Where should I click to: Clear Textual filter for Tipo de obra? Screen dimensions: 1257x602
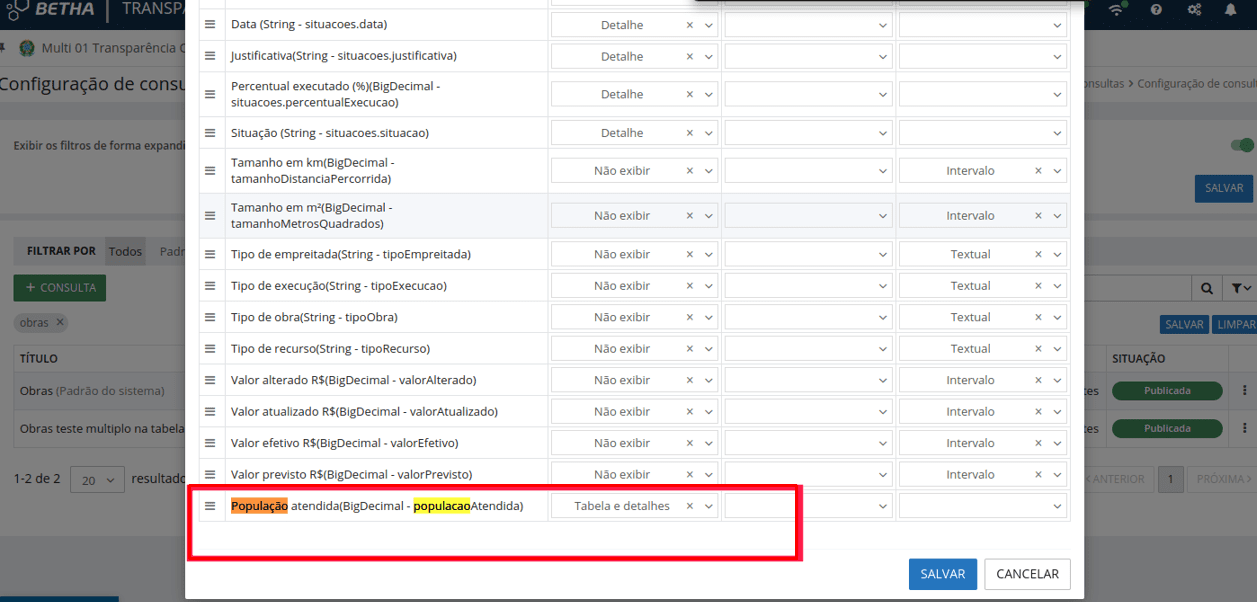(1038, 317)
